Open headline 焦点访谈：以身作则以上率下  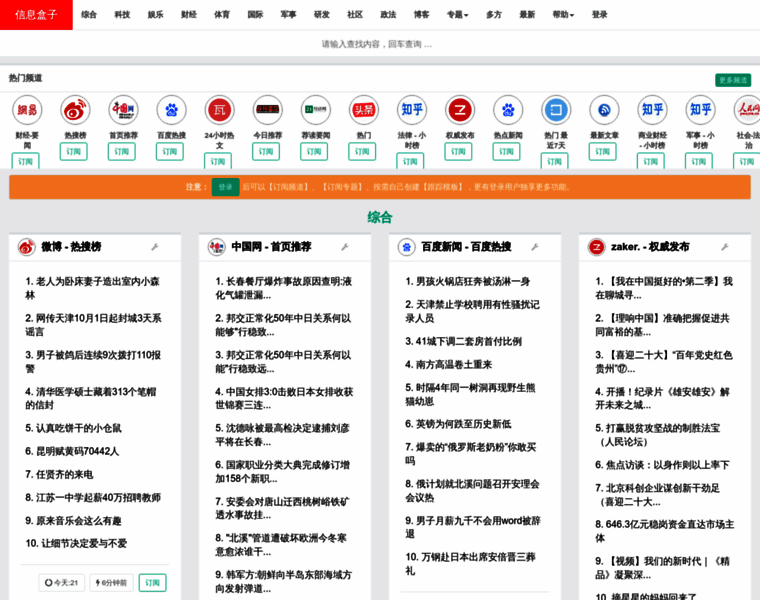point(662,465)
